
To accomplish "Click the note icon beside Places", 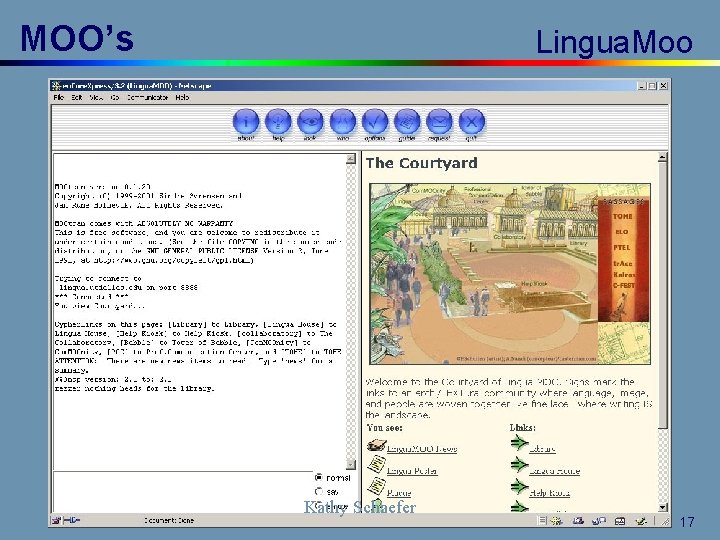I will (x=376, y=487).
